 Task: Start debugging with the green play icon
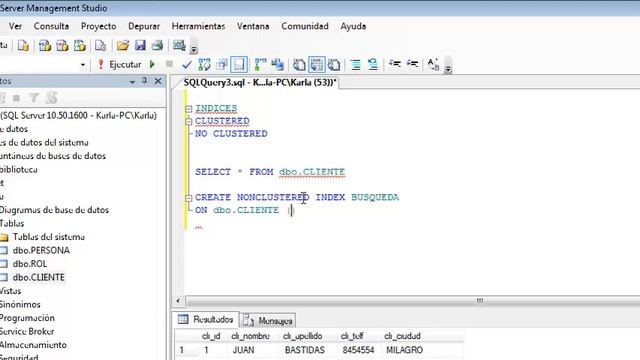[152, 64]
